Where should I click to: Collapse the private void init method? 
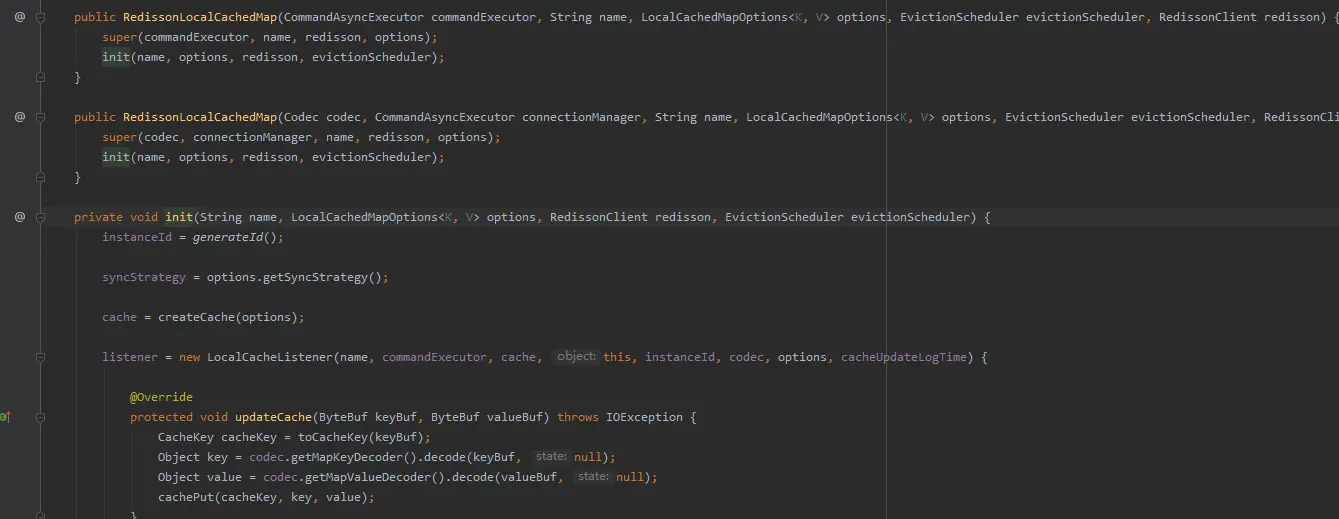pyautogui.click(x=40, y=217)
